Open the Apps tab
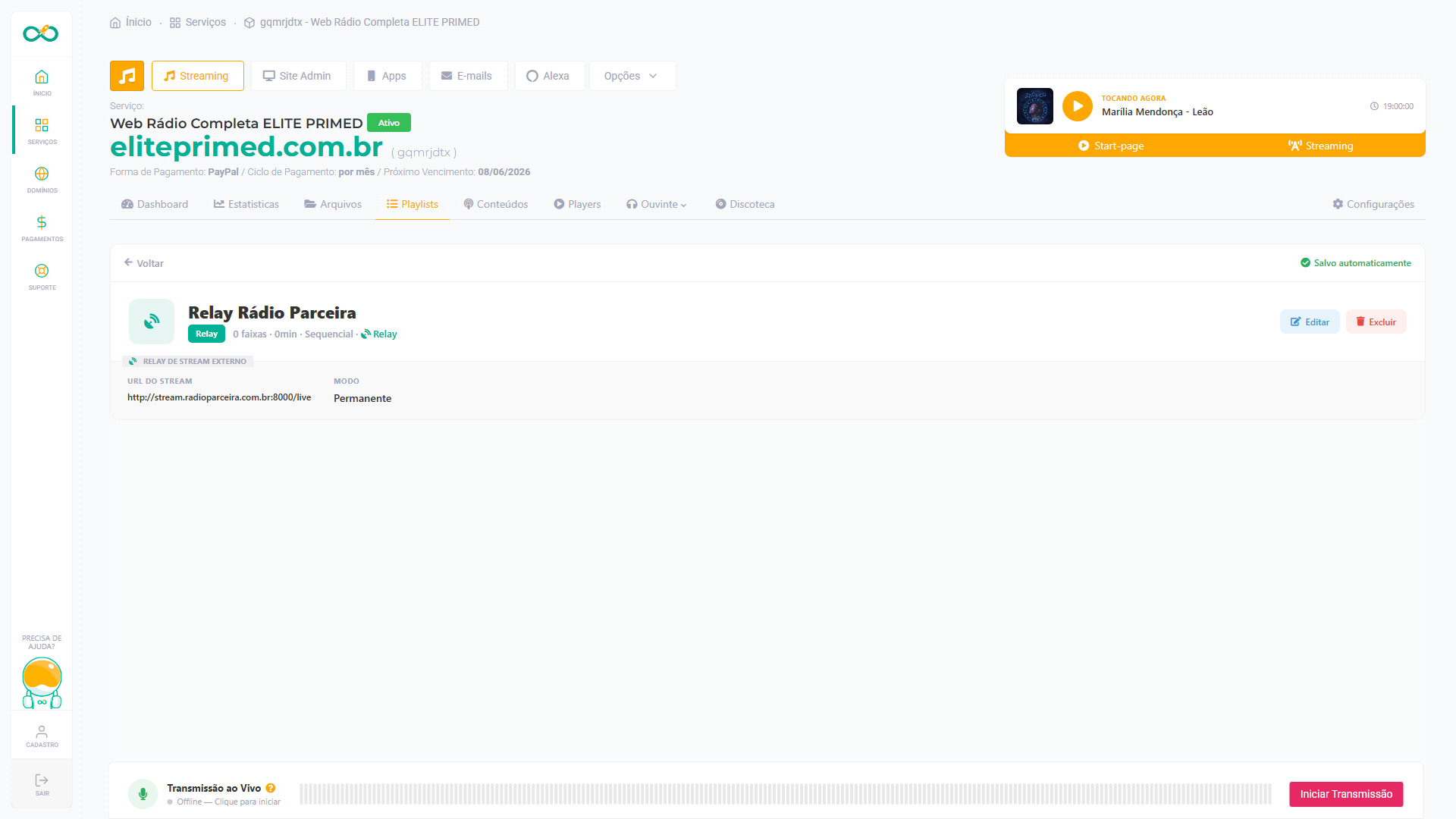This screenshot has width=1456, height=819. click(388, 76)
